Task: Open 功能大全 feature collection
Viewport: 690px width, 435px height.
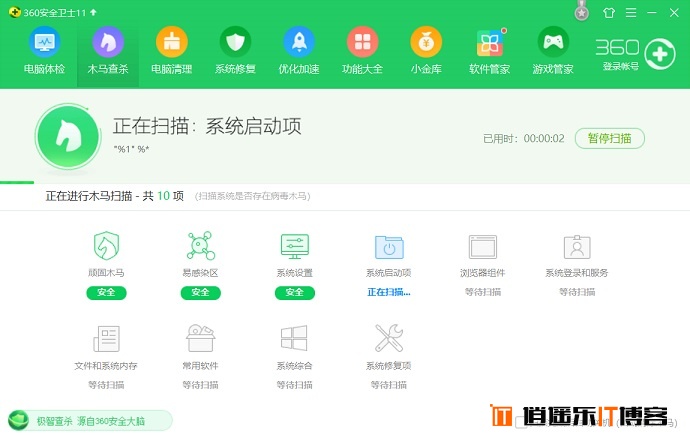Action: pyautogui.click(x=362, y=51)
